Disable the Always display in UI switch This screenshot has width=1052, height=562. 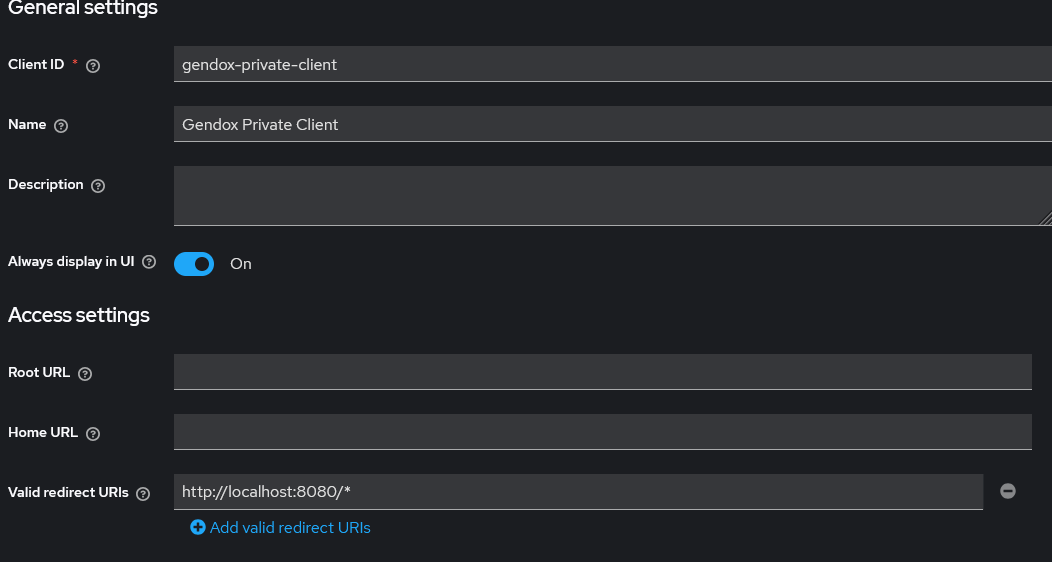194,264
